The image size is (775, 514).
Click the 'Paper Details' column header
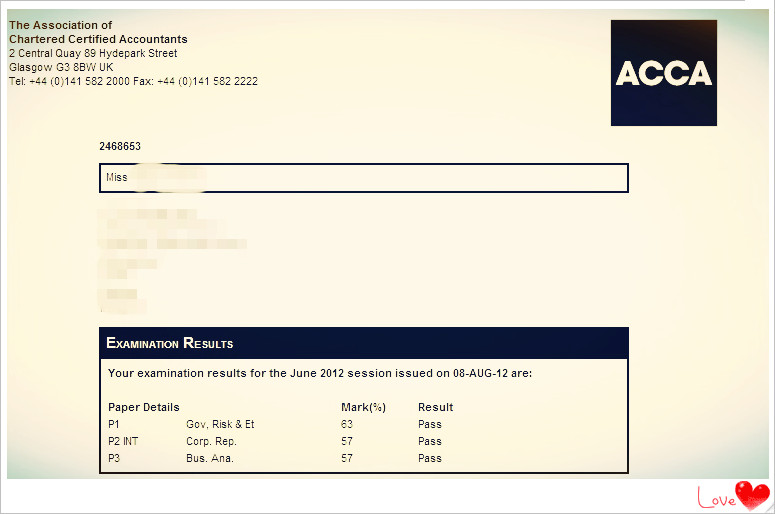pos(144,407)
